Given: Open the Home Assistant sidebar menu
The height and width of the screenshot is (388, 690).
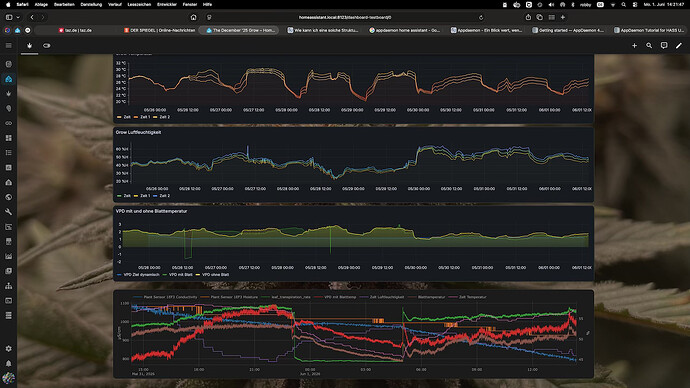Looking at the screenshot, I should tap(8, 45).
